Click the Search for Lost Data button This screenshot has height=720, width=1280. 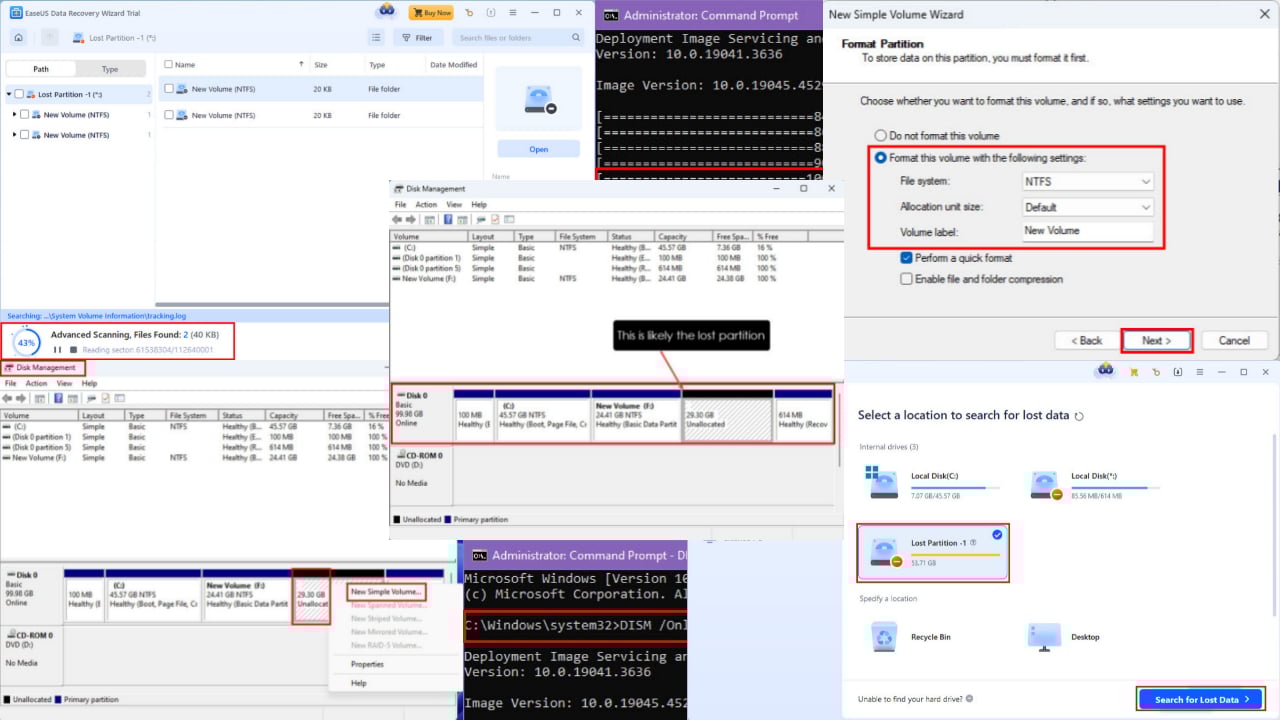click(x=1200, y=699)
